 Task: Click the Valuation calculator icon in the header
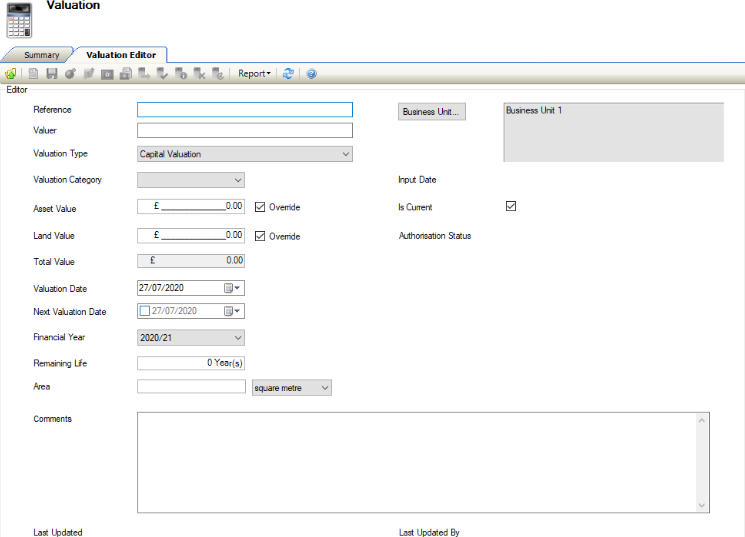tap(20, 20)
